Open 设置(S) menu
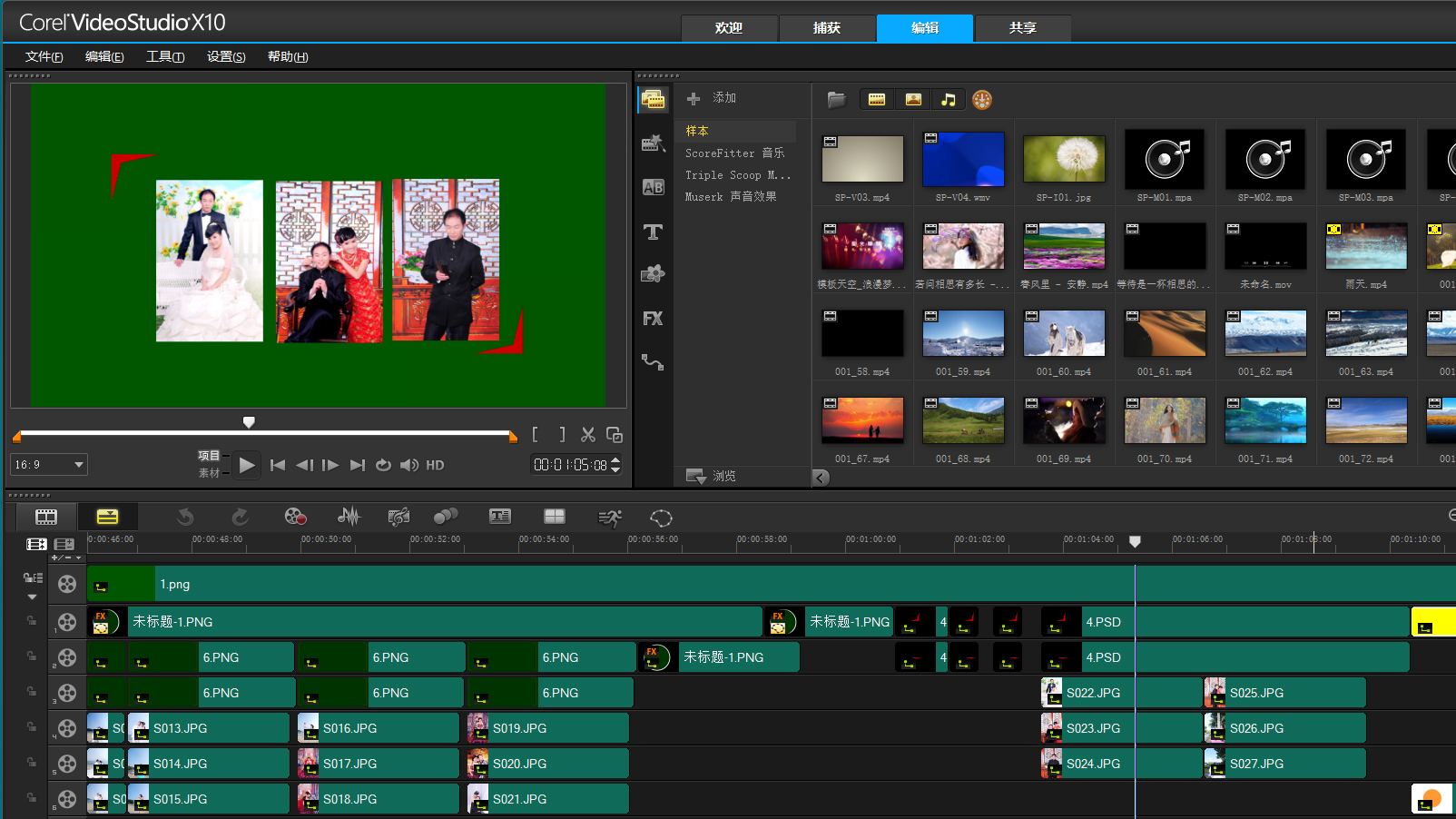1456x819 pixels. (226, 56)
